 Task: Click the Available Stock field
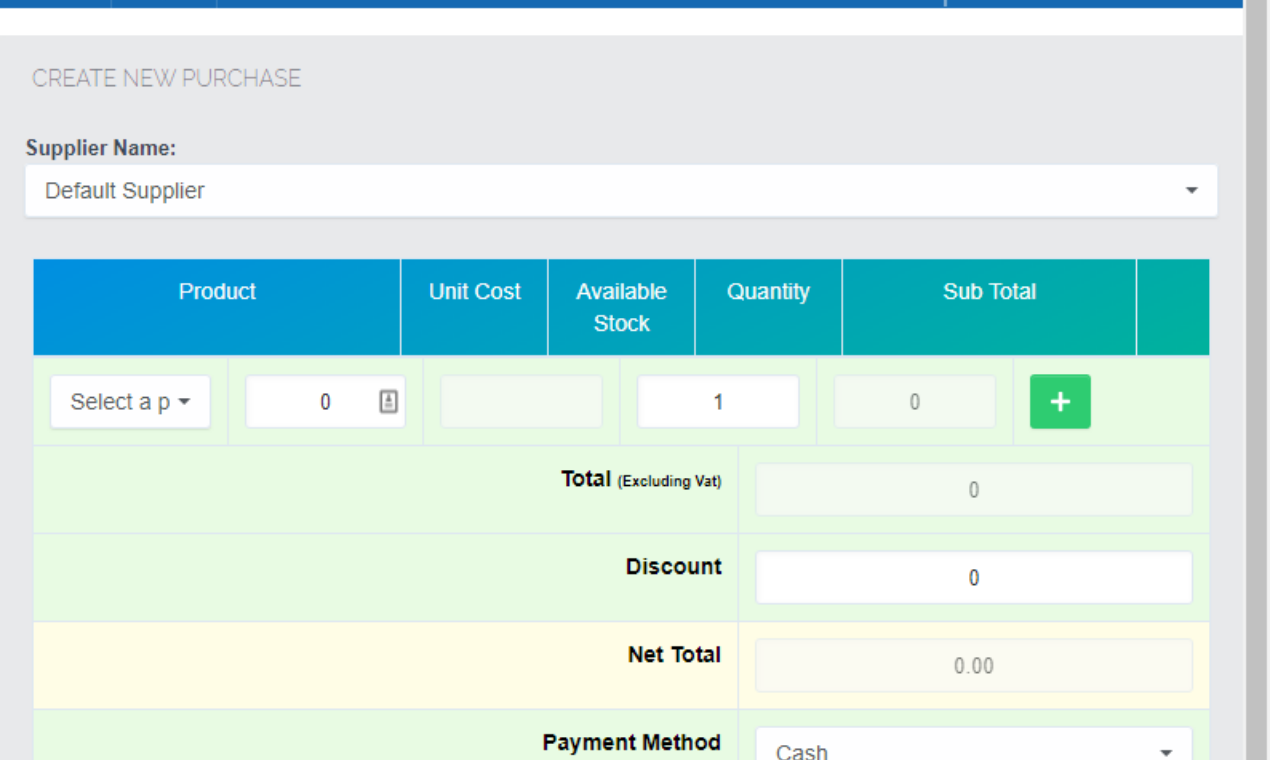(521, 401)
